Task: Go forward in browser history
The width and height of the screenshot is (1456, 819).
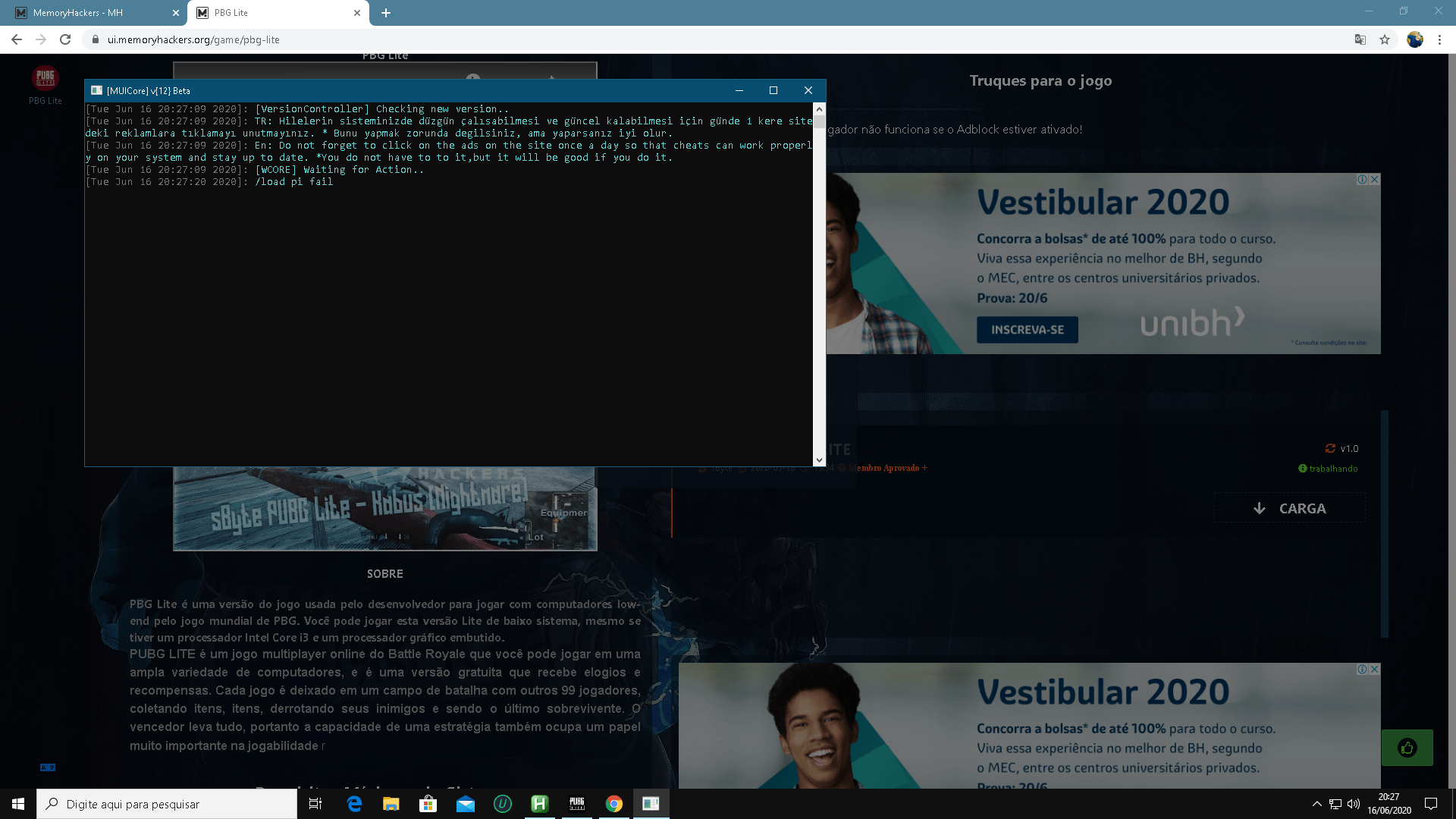Action: coord(41,39)
